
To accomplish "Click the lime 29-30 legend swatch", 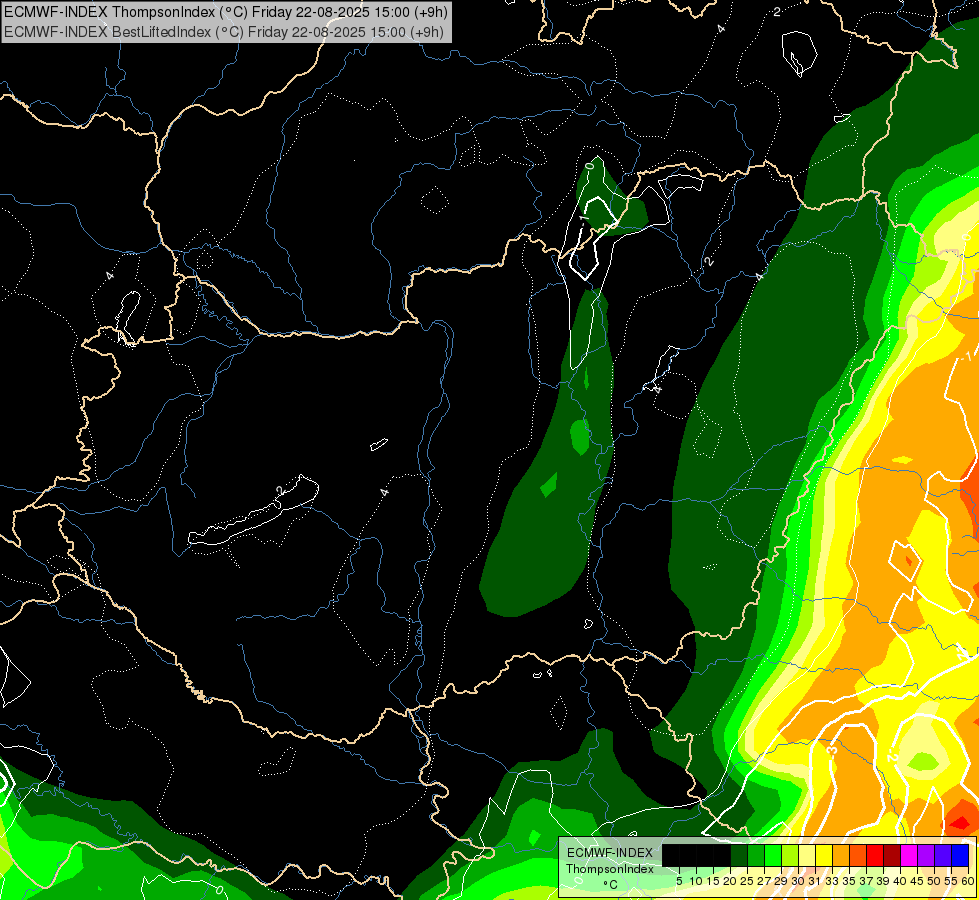I will point(790,855).
